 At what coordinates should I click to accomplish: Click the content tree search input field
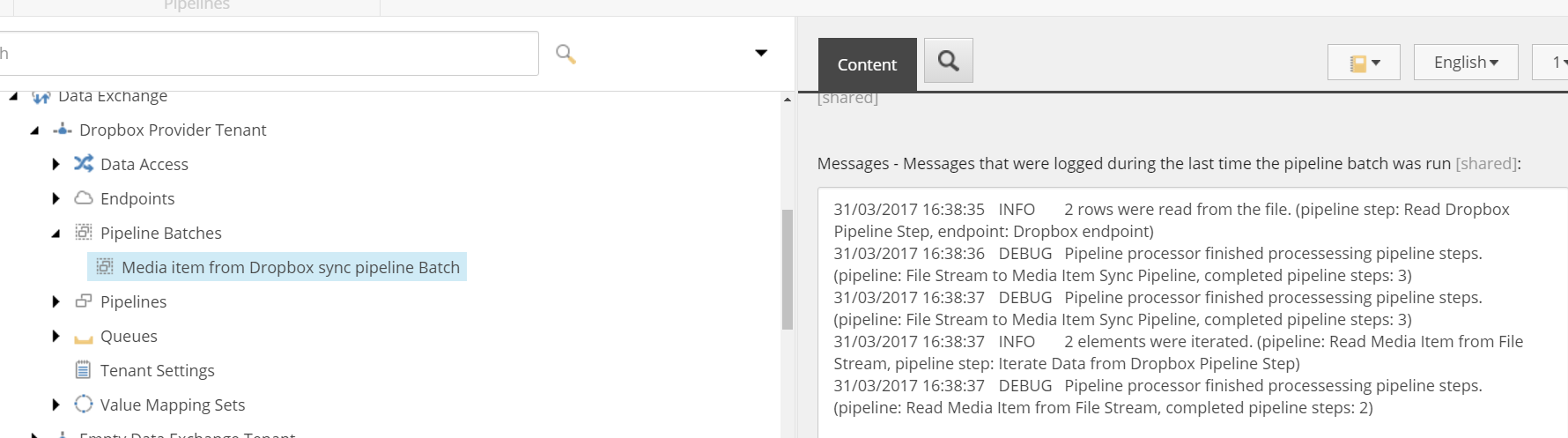pos(264,54)
